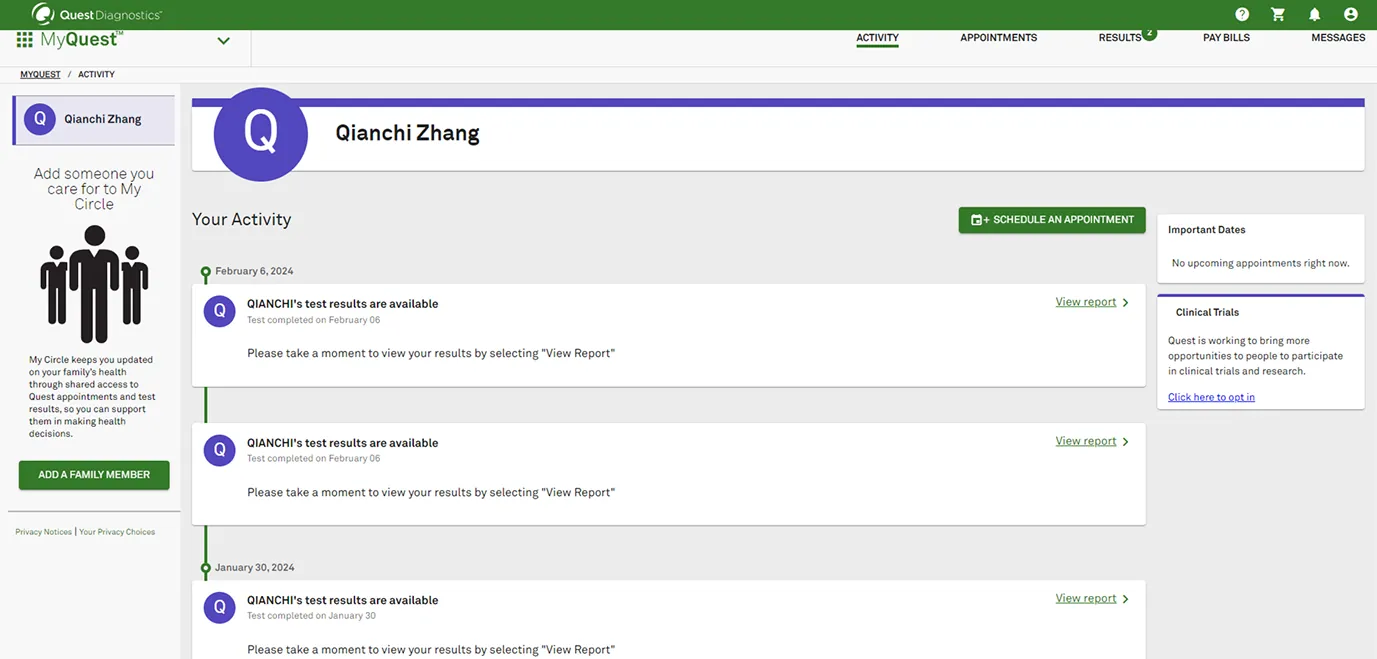The image size is (1377, 659).
Task: Switch to the Appointments tab
Action: 998,38
